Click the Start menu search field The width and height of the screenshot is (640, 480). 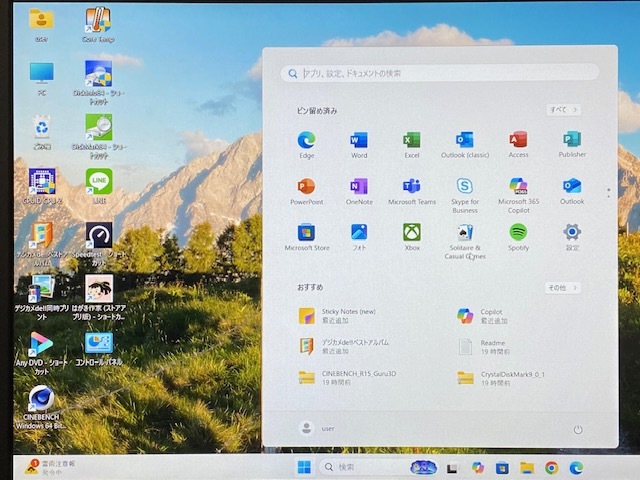click(x=440, y=73)
